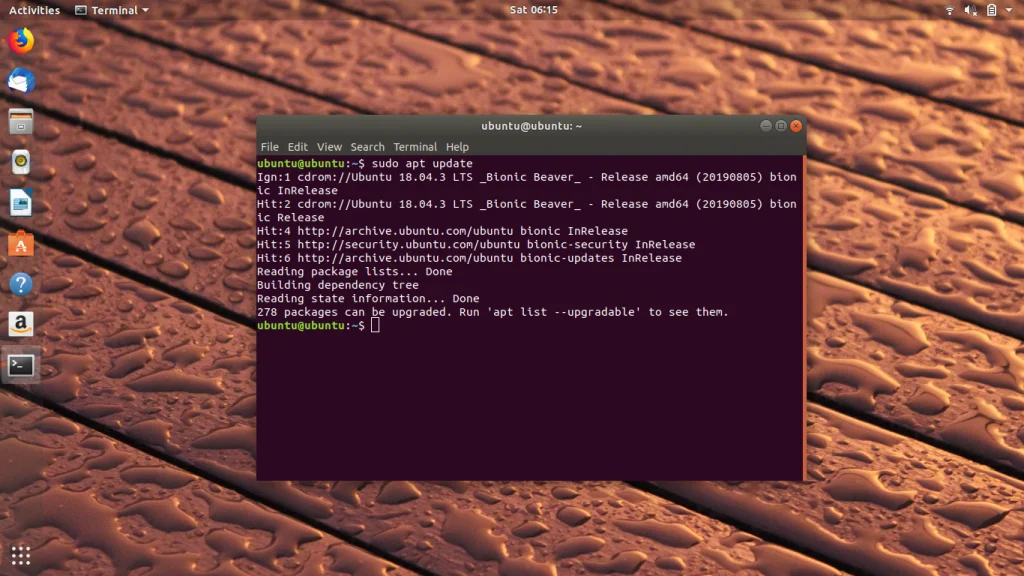Show Applications grid at dock bottom

coord(21,555)
